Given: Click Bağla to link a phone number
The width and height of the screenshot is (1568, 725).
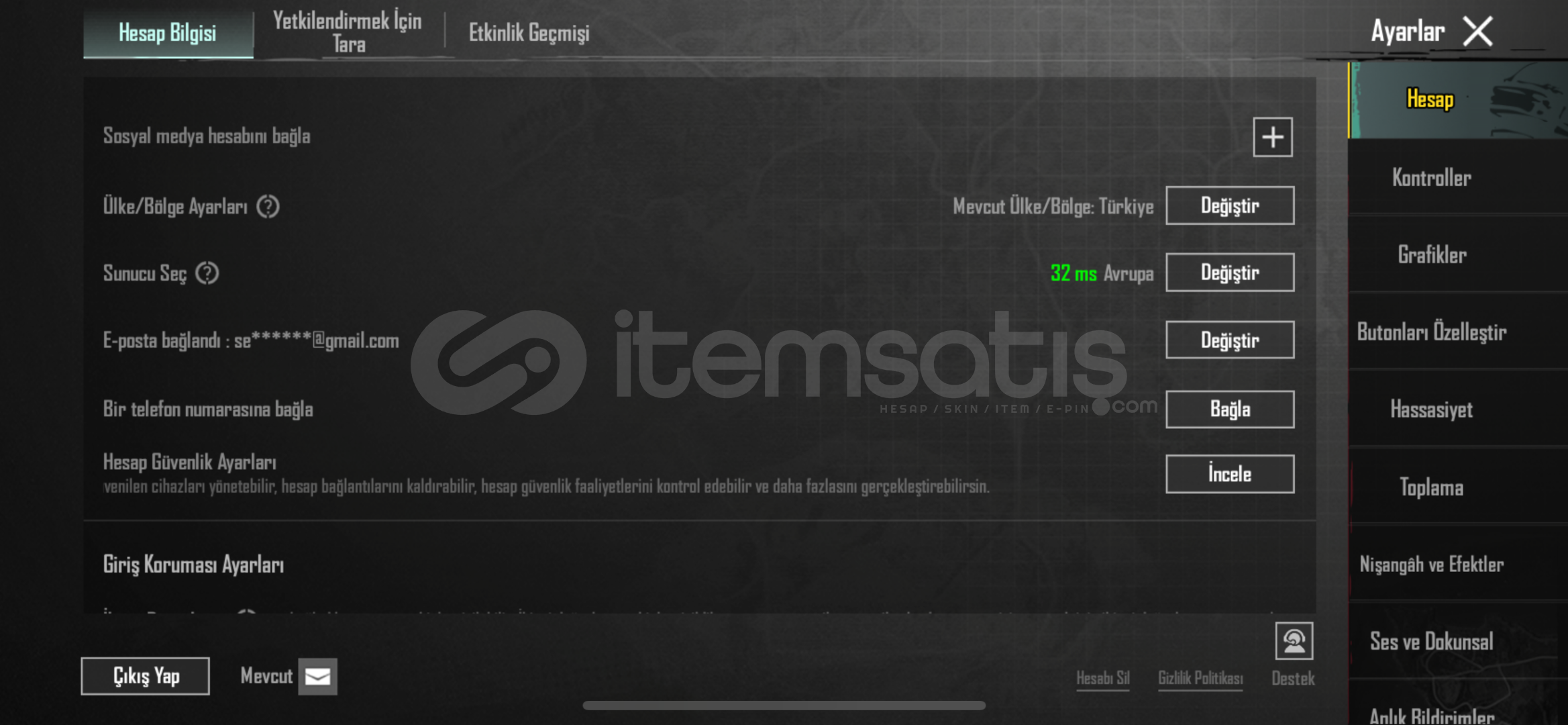Looking at the screenshot, I should [x=1229, y=409].
